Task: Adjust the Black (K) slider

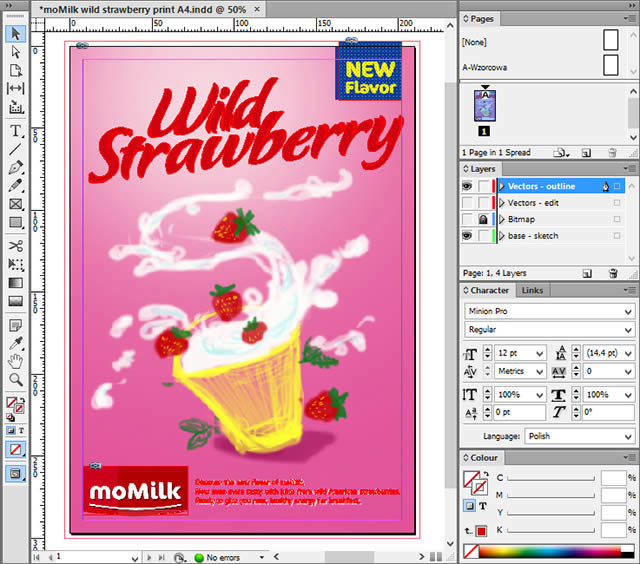Action: tap(551, 531)
